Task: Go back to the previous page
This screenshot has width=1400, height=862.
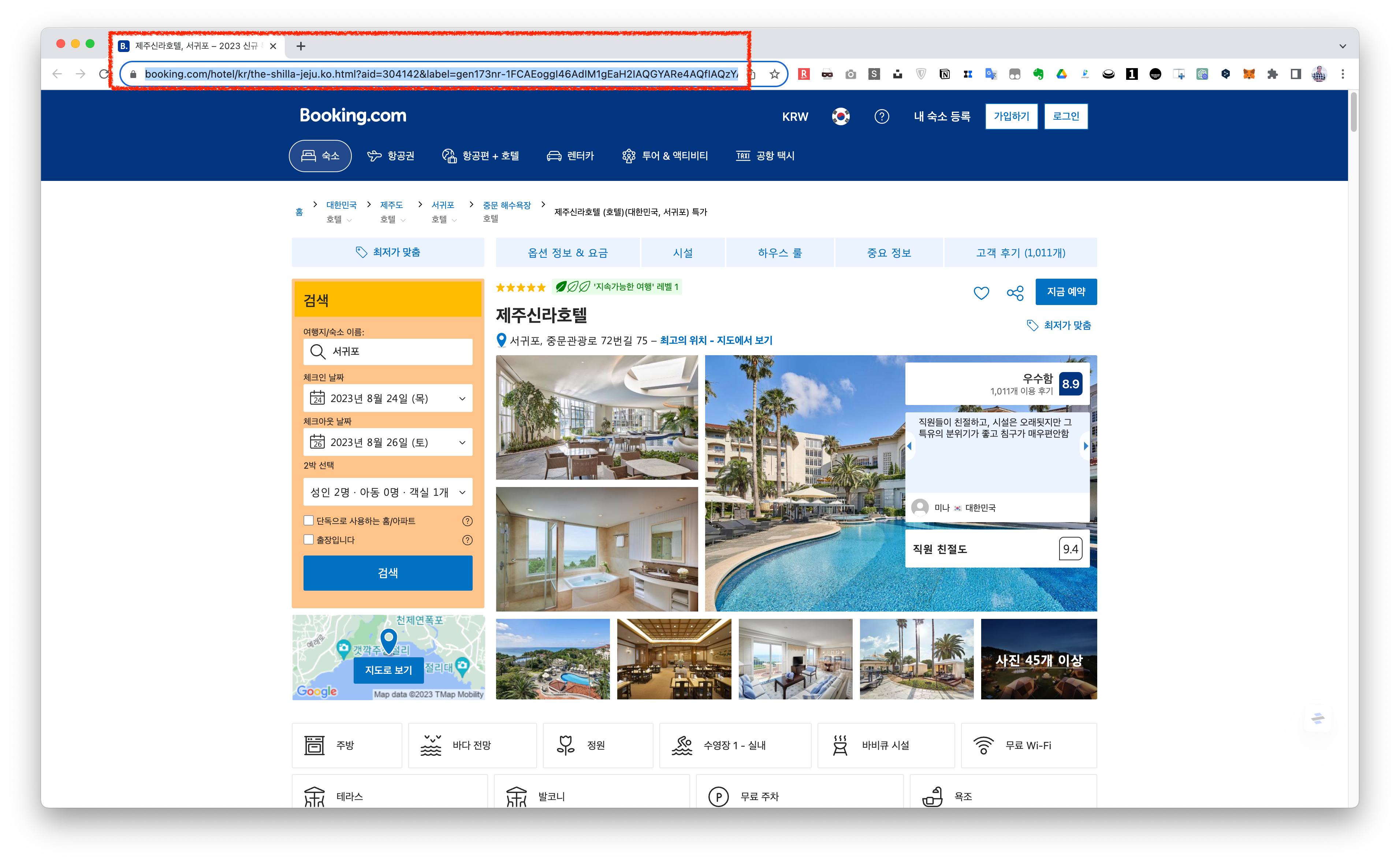Action: click(57, 74)
